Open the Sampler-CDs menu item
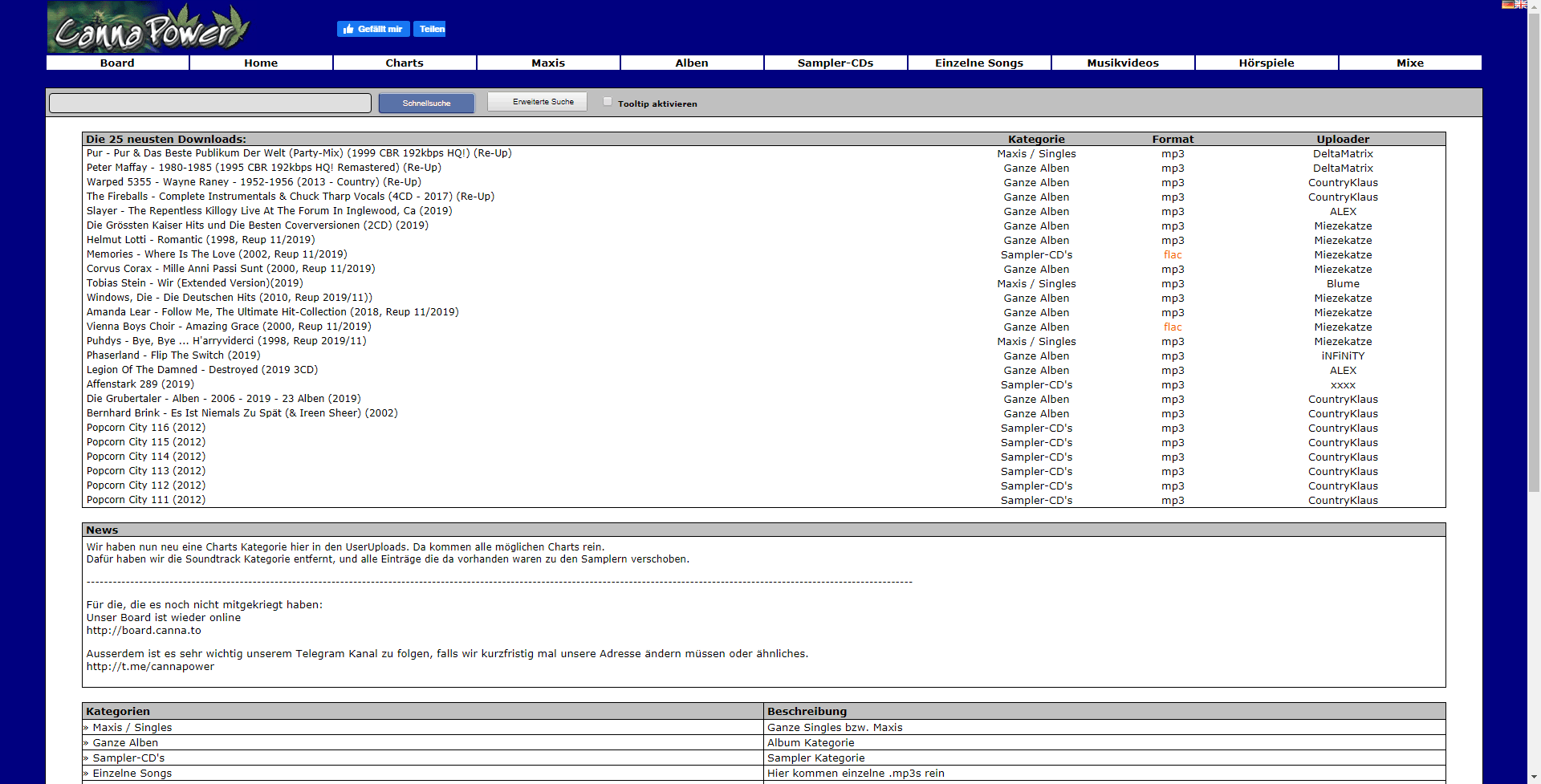This screenshot has height=784, width=1541. point(836,63)
